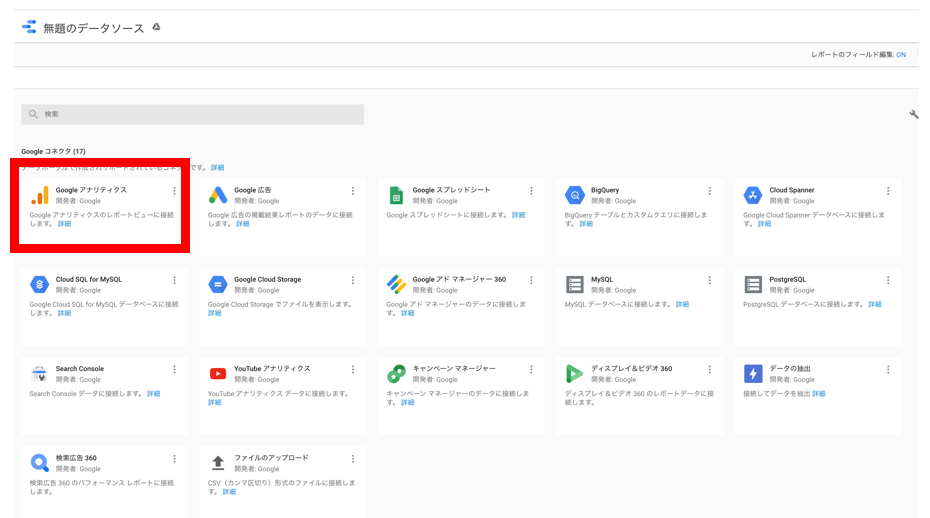Open Cloud SQL for MySQL more menu

tap(174, 280)
